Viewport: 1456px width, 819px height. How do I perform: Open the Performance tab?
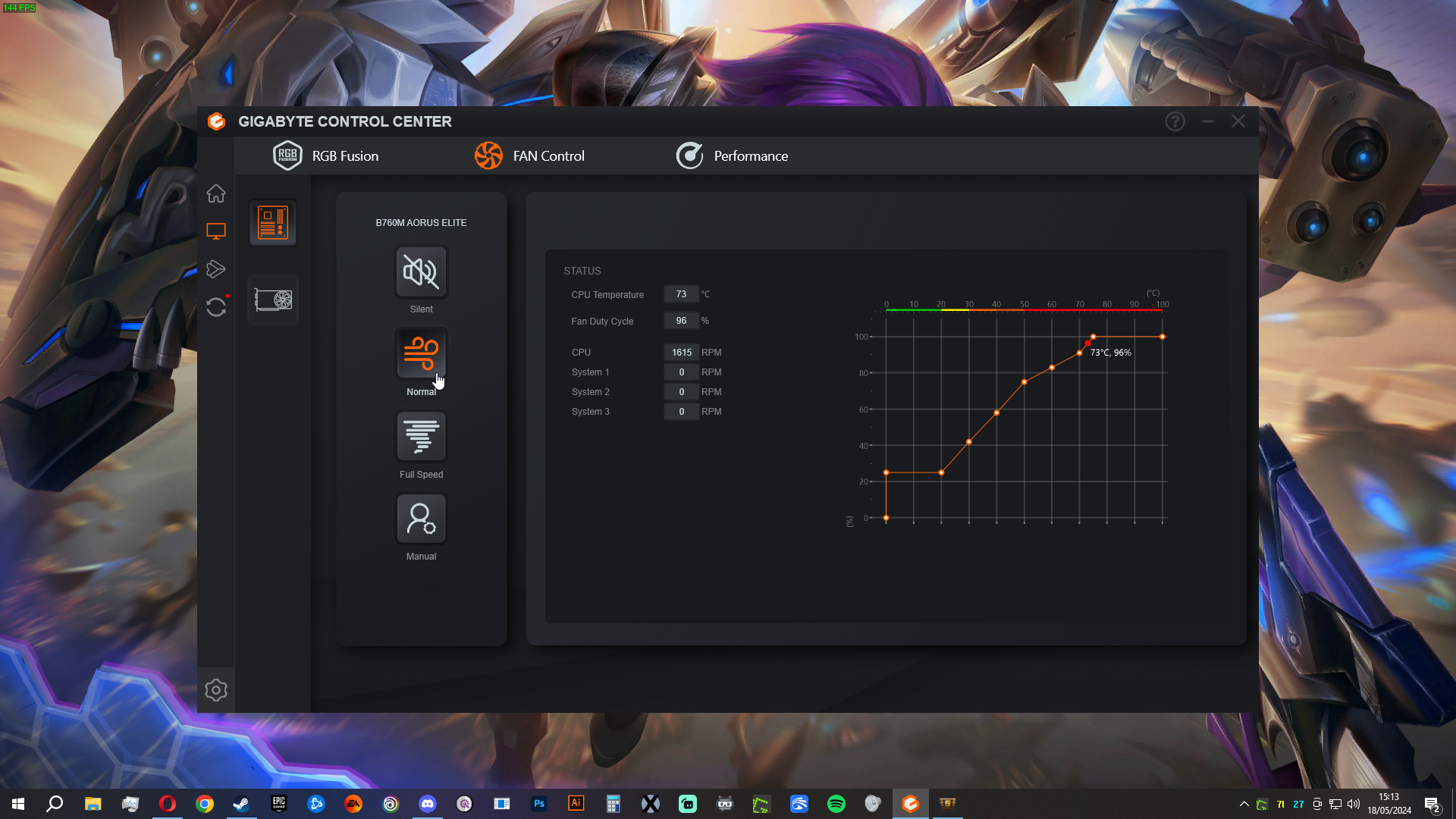tap(732, 155)
